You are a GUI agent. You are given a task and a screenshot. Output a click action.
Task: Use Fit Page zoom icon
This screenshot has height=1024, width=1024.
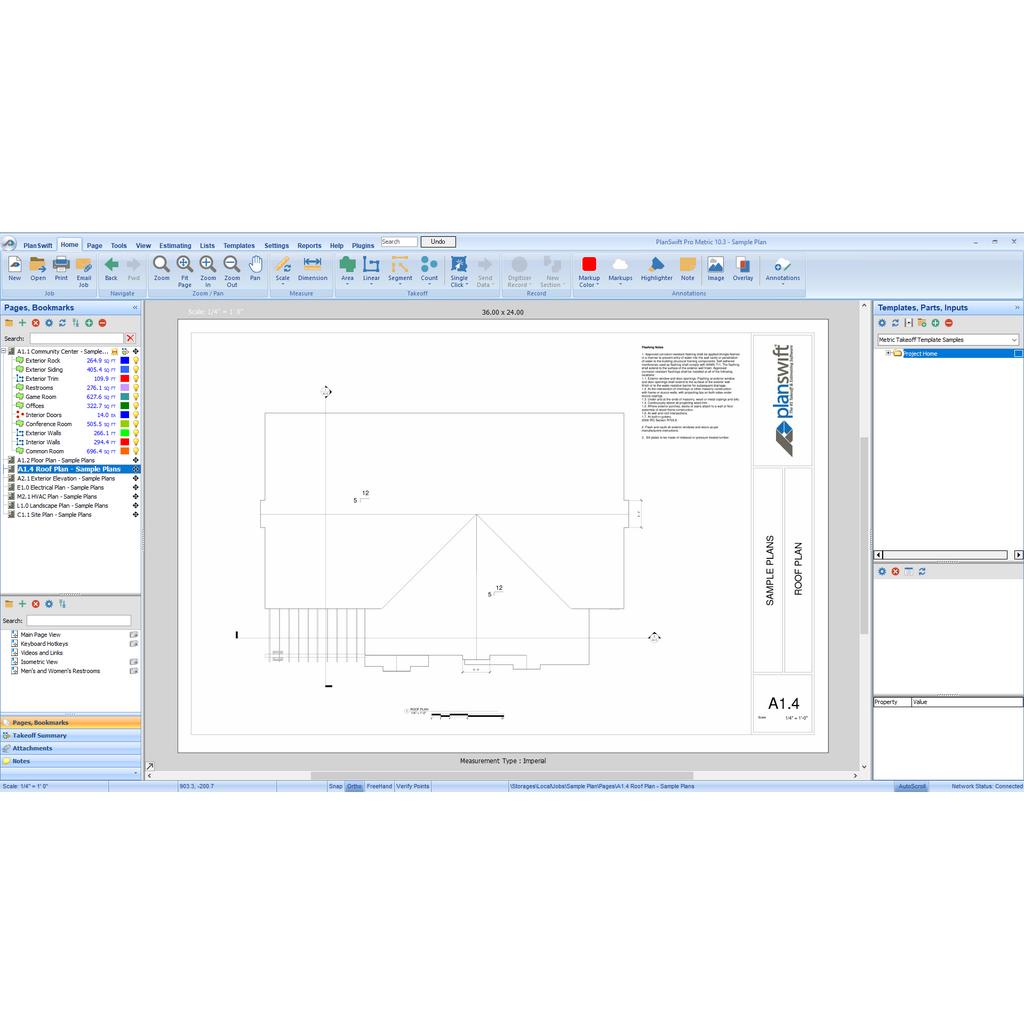coord(185,268)
